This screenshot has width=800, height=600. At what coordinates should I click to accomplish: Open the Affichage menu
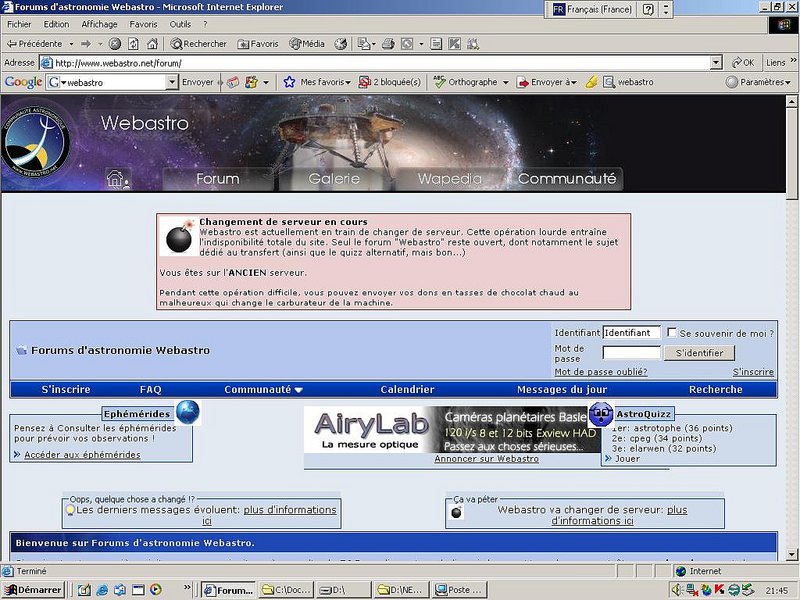click(x=99, y=24)
